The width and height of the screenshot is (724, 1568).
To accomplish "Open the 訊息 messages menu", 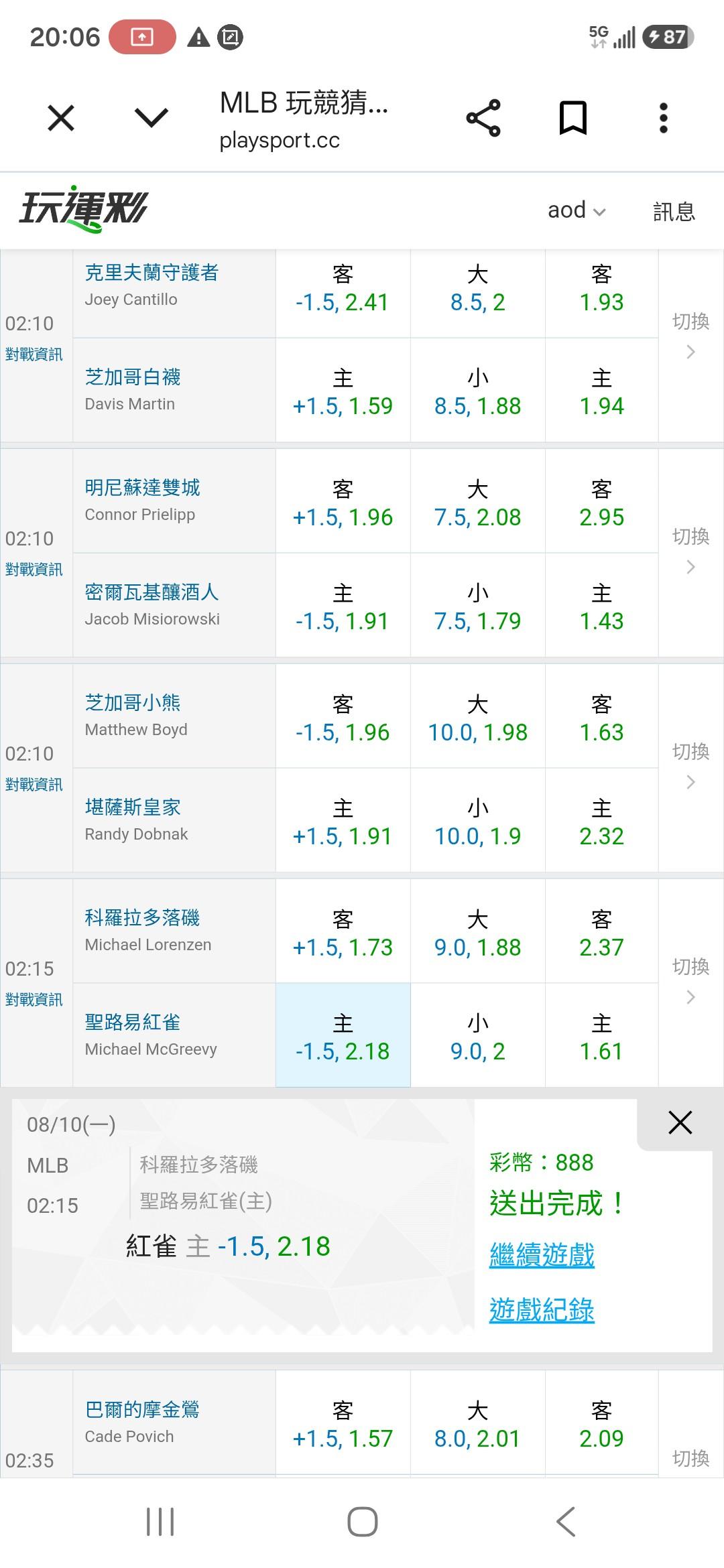I will (x=674, y=212).
